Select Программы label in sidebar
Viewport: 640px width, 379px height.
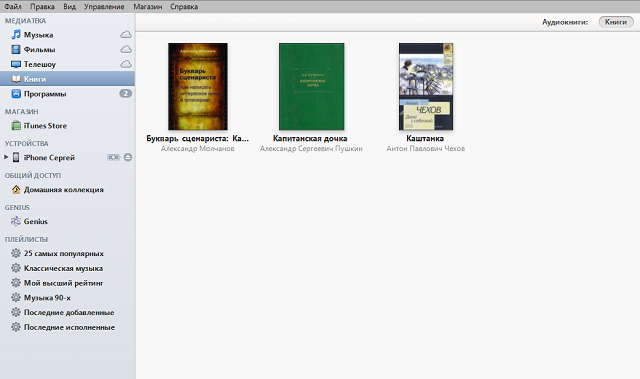point(45,94)
